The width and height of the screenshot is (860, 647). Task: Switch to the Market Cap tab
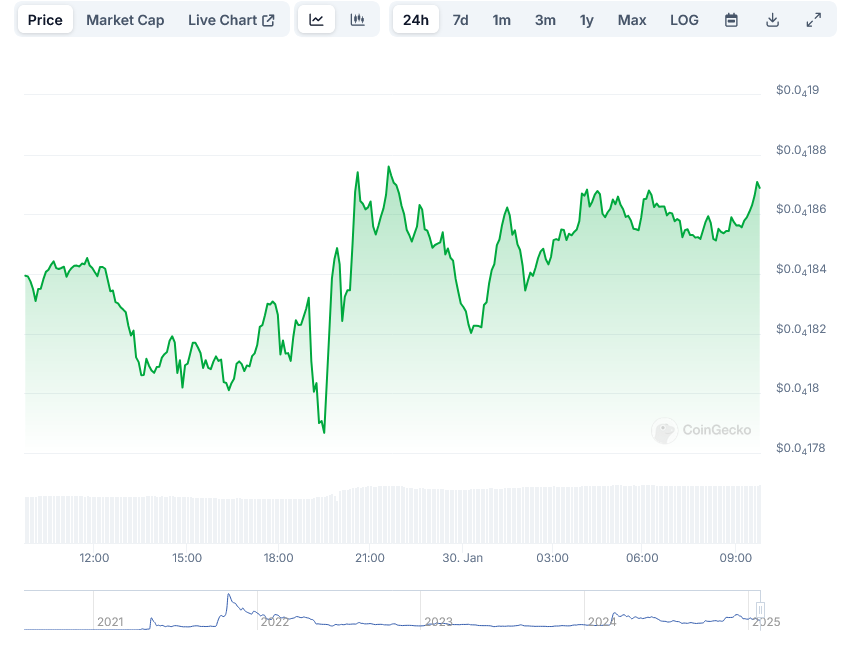pyautogui.click(x=125, y=20)
